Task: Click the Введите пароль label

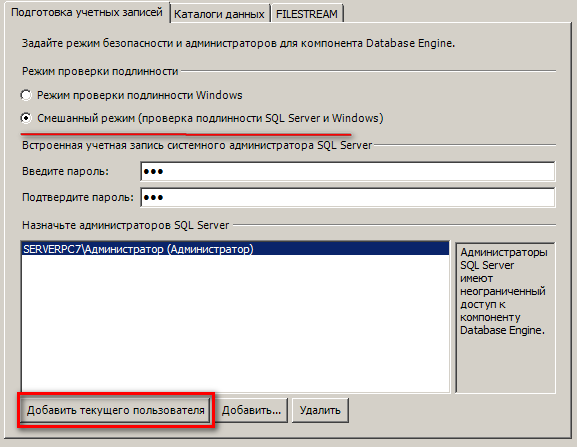Action: (x=66, y=171)
